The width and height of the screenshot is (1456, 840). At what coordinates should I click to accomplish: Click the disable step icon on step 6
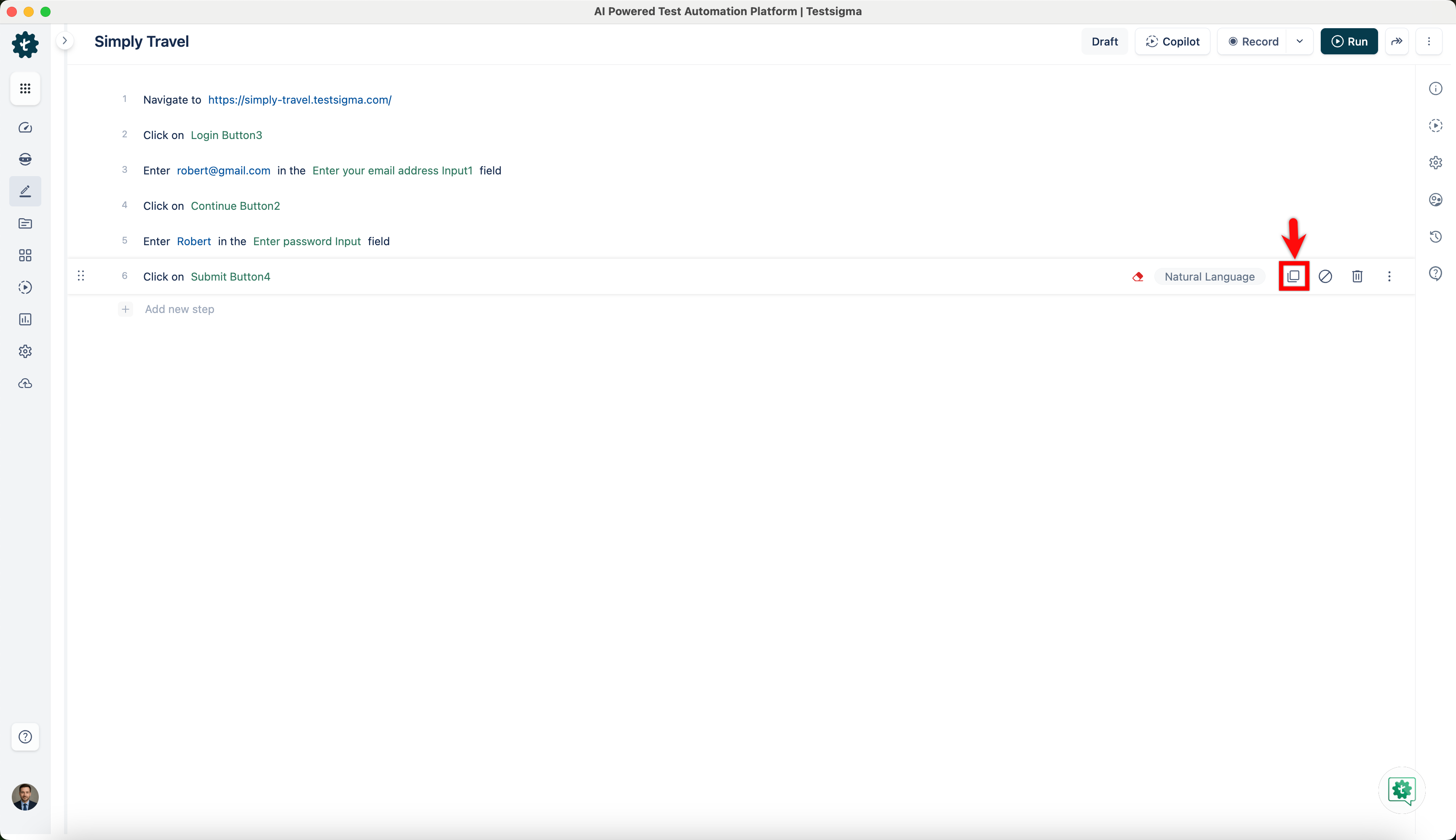[x=1325, y=276]
